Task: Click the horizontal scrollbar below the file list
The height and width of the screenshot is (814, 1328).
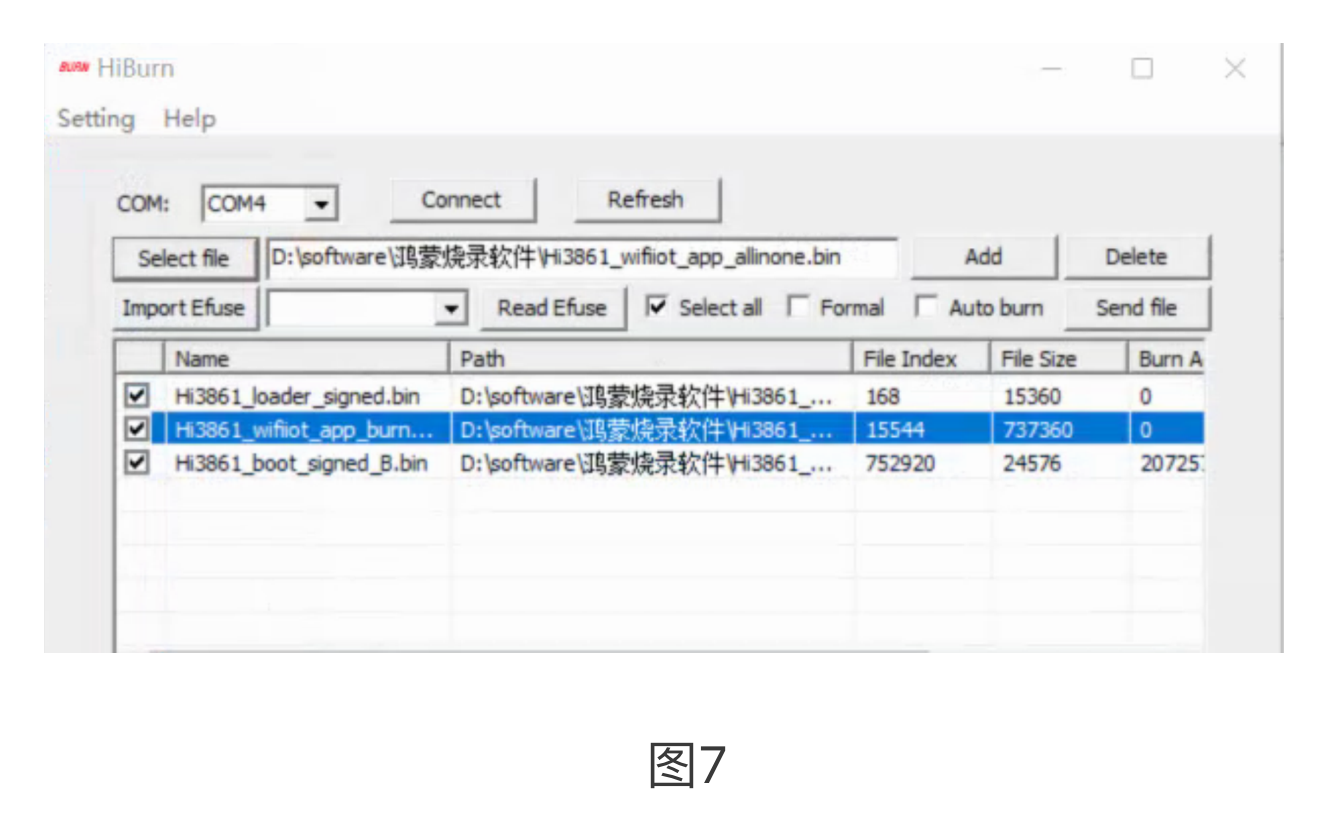Action: point(540,650)
